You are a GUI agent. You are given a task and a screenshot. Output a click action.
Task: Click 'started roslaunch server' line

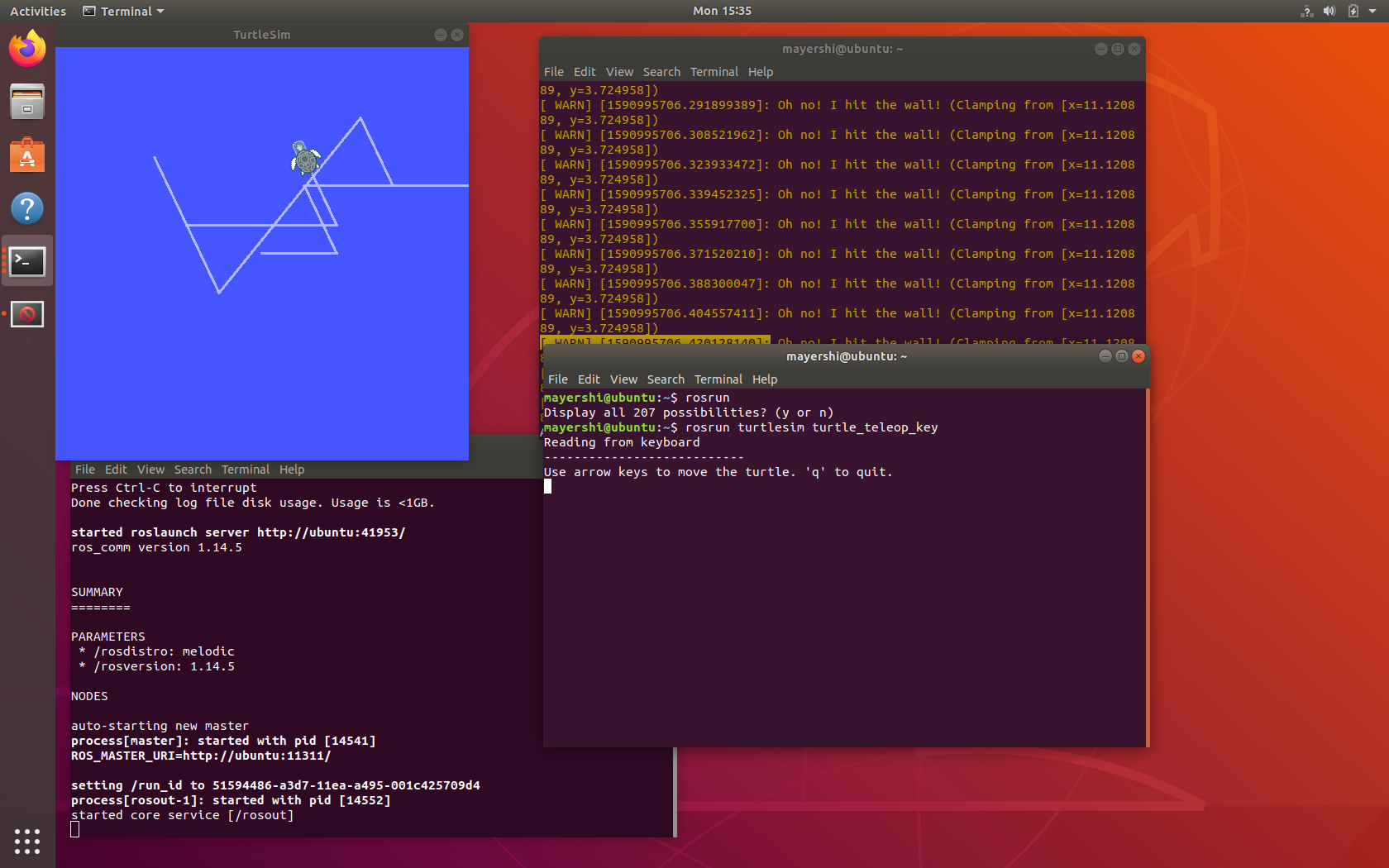click(238, 532)
